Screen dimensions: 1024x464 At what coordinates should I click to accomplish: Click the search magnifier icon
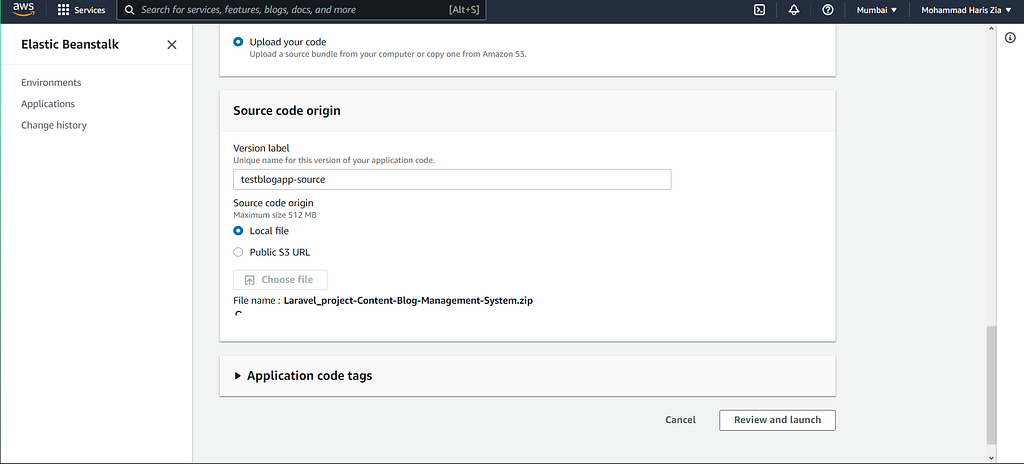pyautogui.click(x=129, y=10)
